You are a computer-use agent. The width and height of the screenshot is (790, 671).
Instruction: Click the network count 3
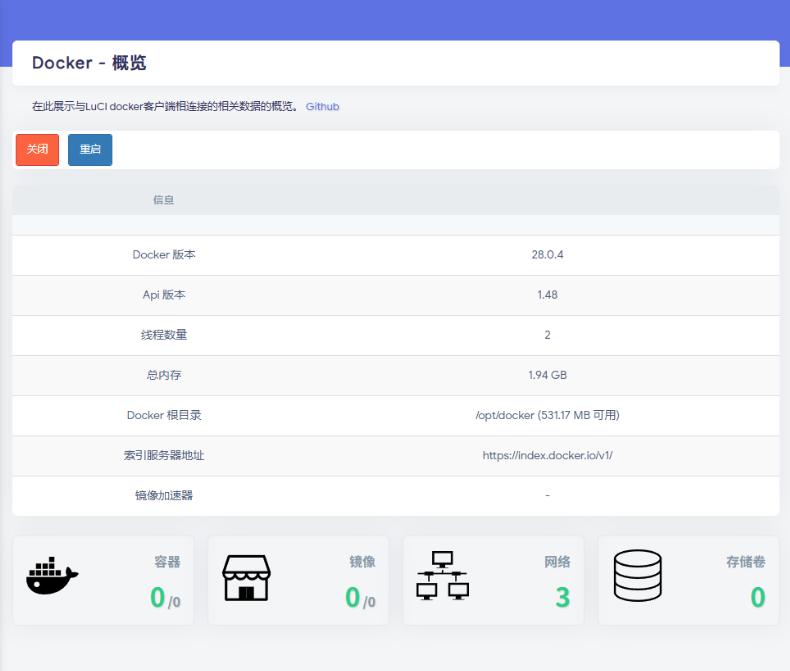click(563, 597)
